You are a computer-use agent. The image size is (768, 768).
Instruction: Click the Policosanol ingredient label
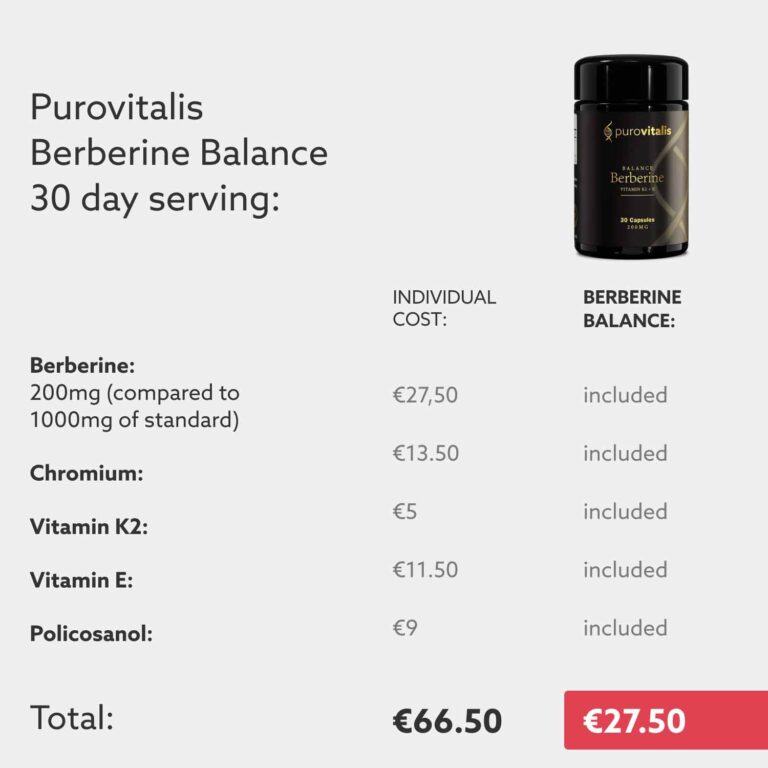[91, 633]
